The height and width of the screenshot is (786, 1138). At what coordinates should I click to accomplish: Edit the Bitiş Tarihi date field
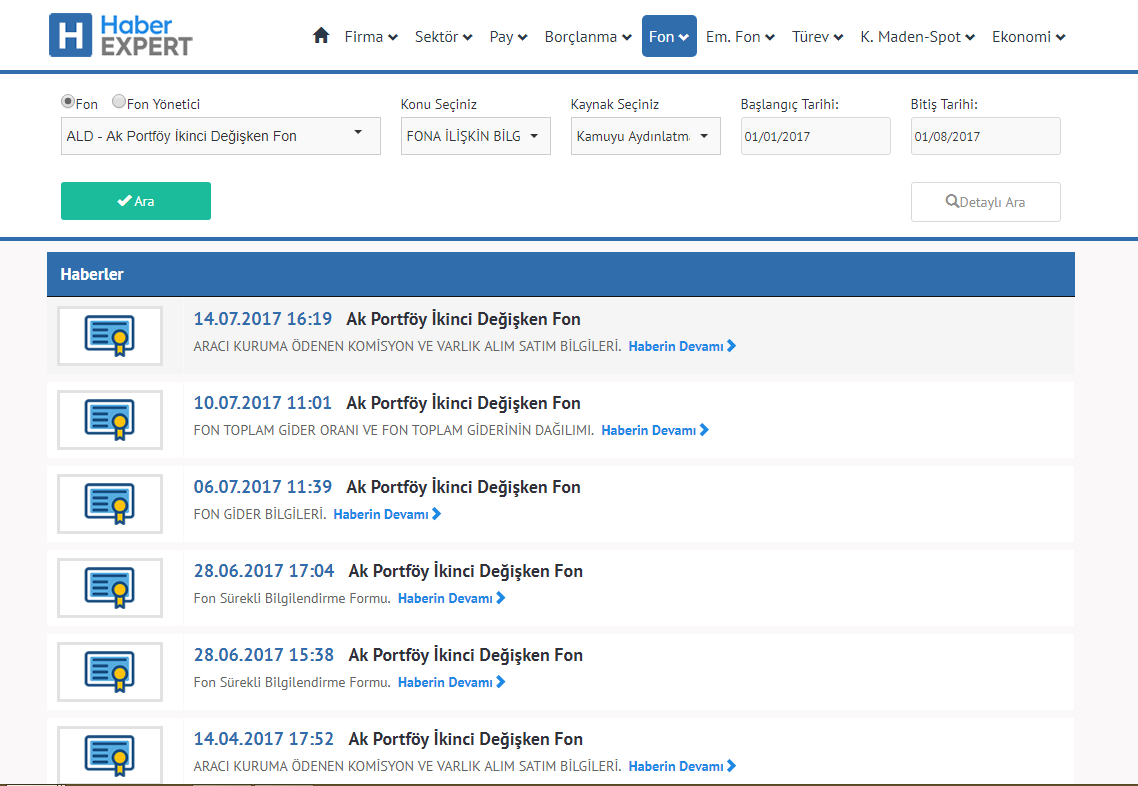point(986,136)
